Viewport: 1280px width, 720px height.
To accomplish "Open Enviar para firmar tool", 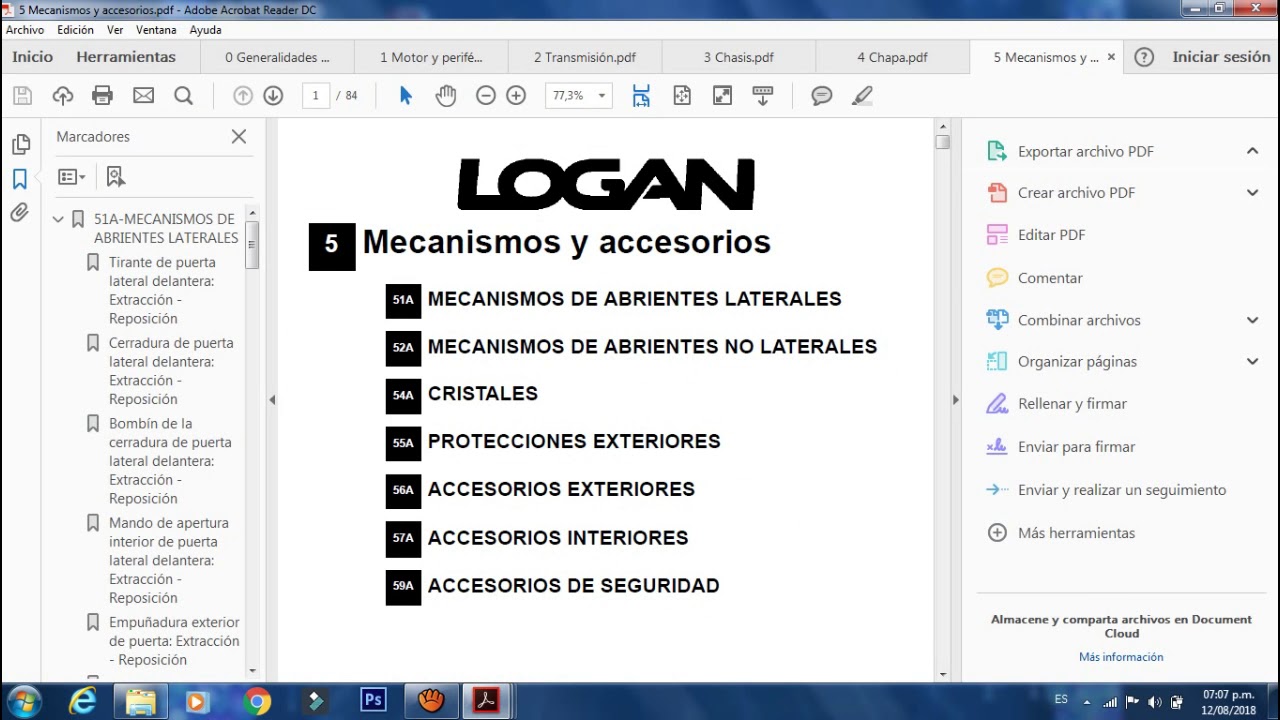I will click(x=1076, y=447).
